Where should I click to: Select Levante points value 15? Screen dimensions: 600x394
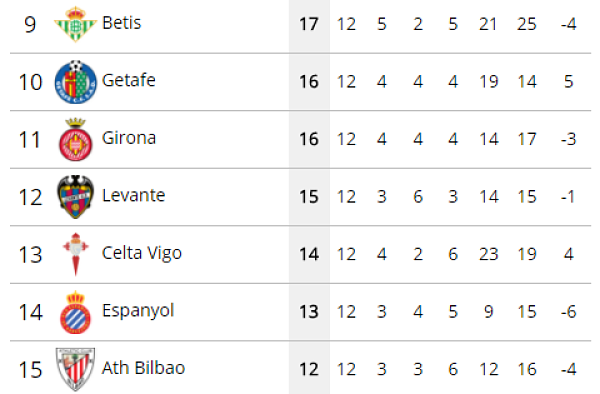[x=309, y=197]
